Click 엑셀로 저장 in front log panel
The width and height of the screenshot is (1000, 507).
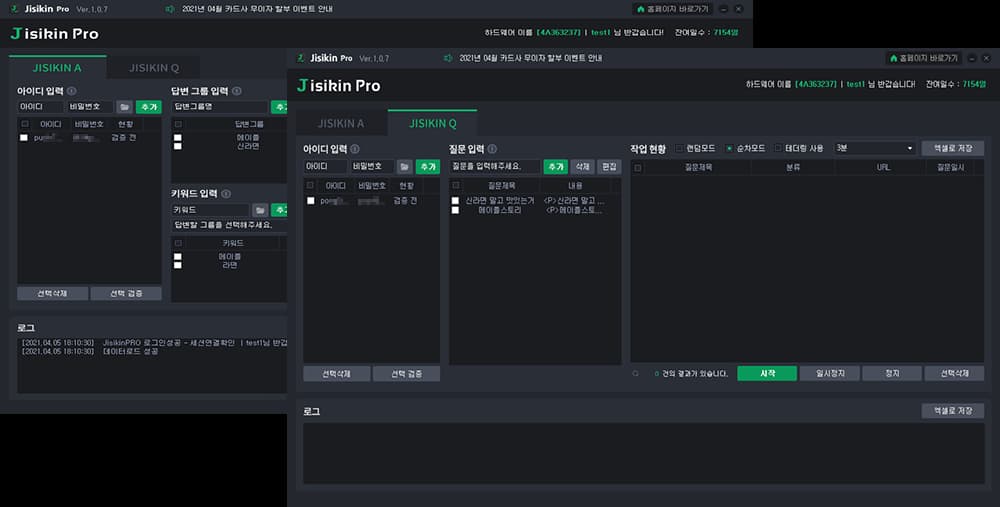(953, 411)
